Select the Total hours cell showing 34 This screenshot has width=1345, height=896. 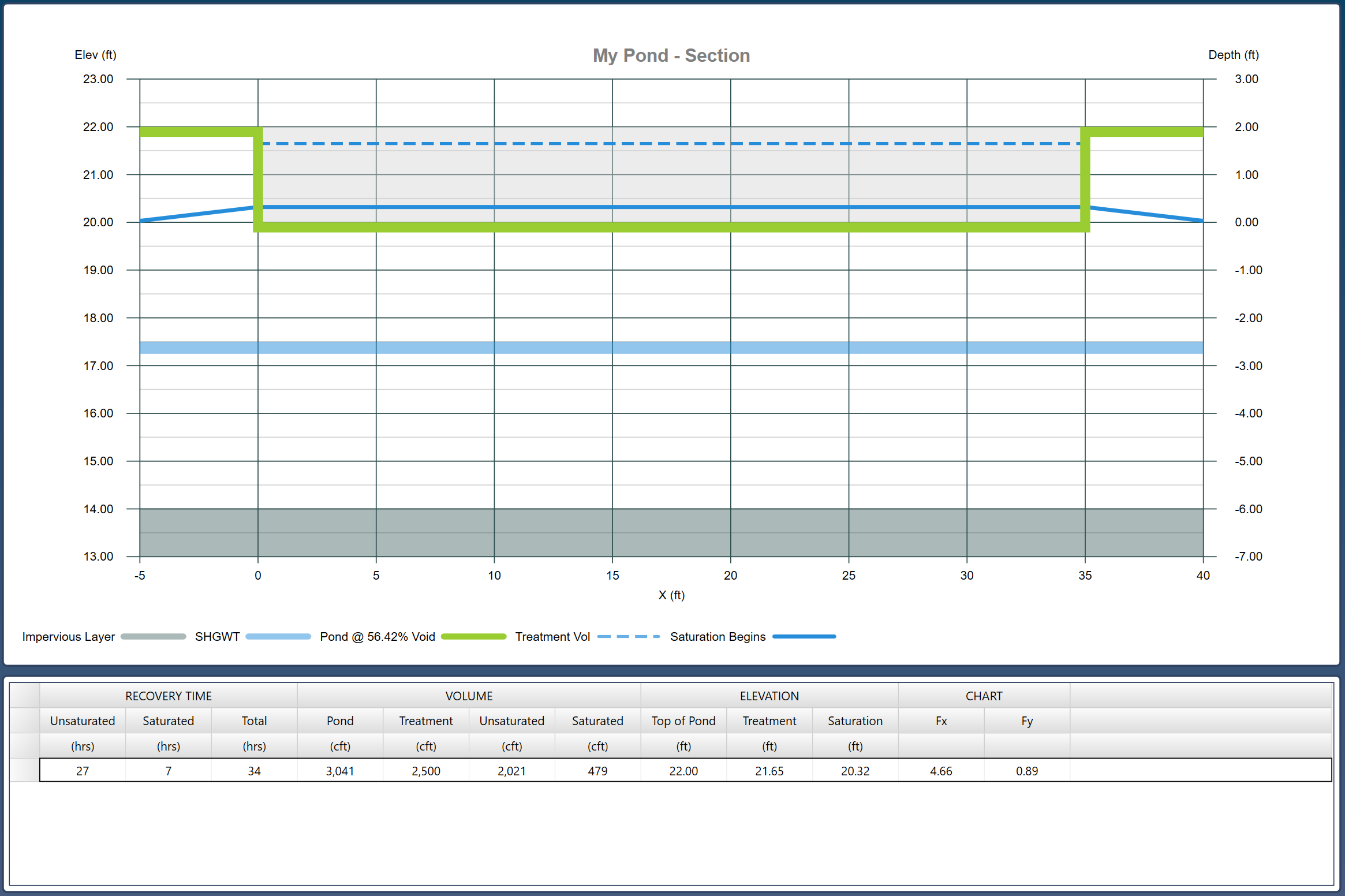pos(255,771)
